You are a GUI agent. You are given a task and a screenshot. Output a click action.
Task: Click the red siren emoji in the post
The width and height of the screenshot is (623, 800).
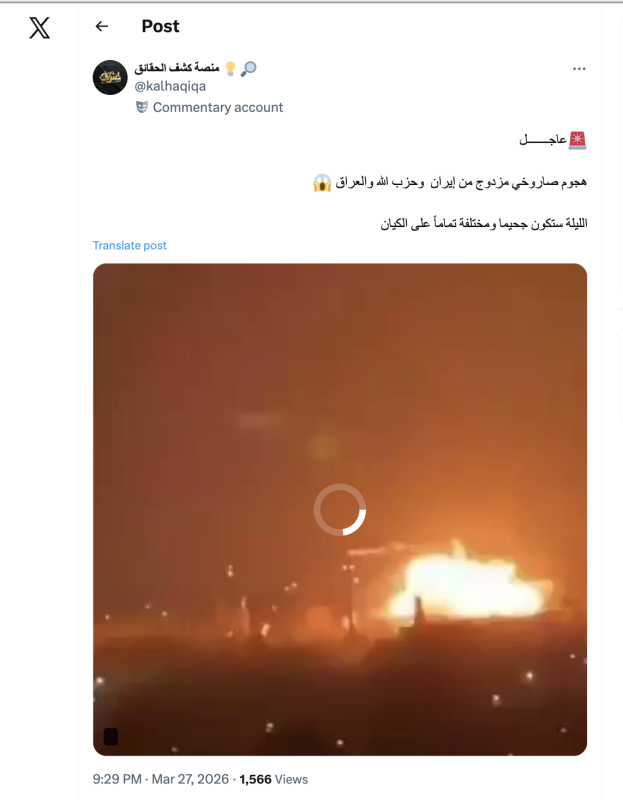(578, 140)
